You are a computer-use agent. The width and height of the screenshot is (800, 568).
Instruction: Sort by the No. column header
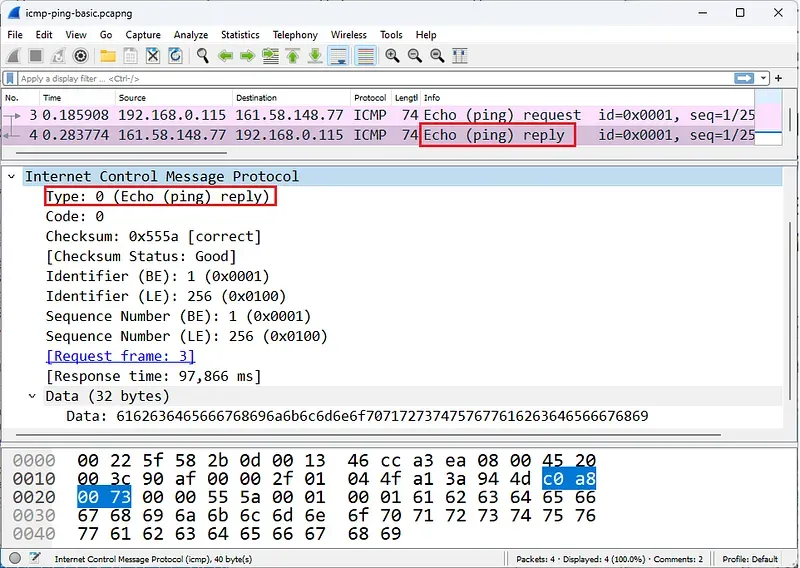click(20, 97)
